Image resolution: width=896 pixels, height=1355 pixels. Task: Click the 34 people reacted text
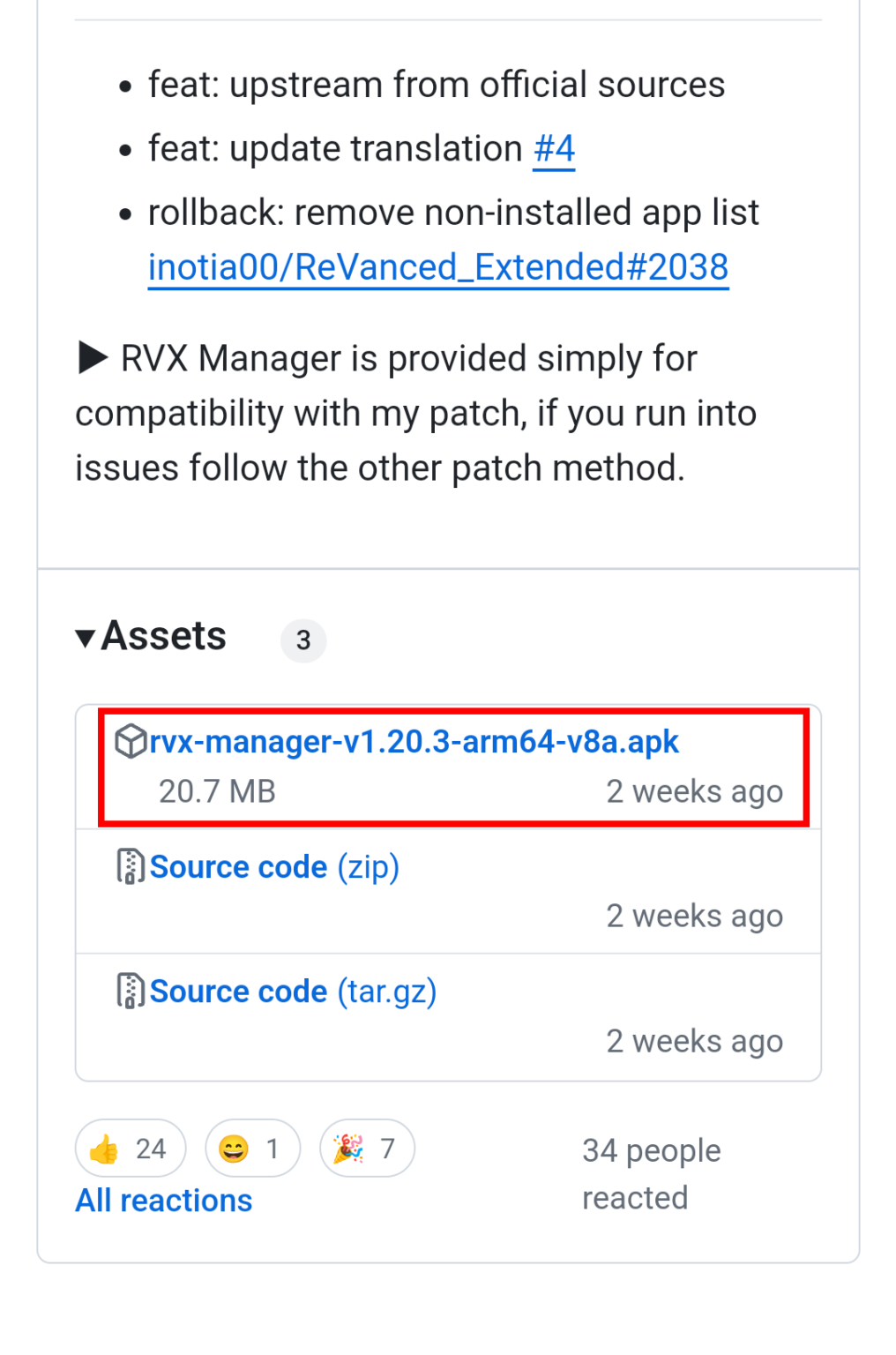[x=651, y=1174]
